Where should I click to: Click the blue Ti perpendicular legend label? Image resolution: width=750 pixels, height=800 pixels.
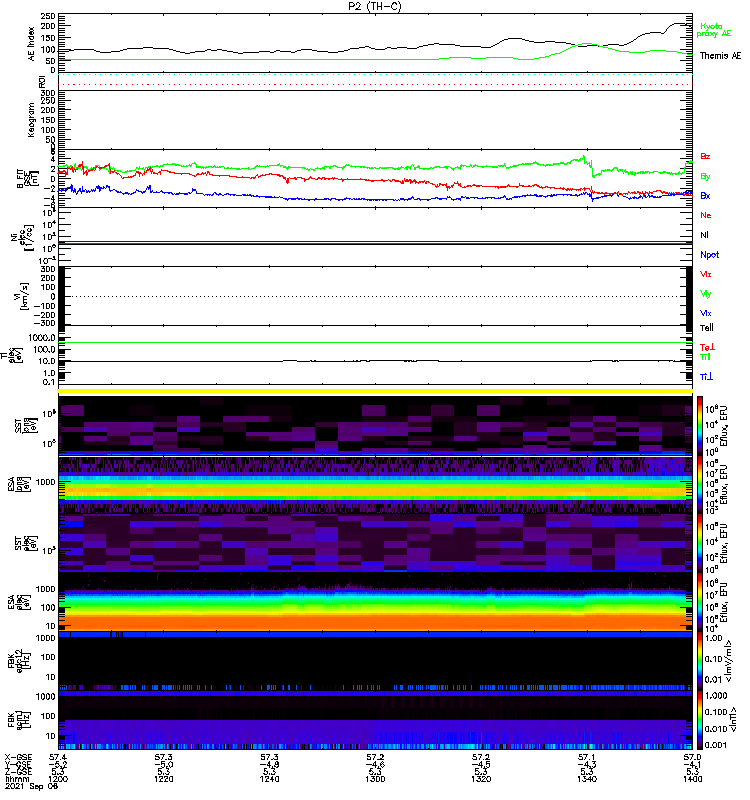click(x=706, y=377)
